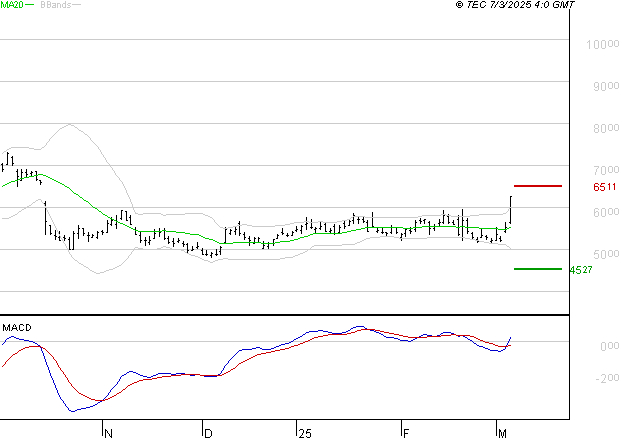Click the latest tall price bar
The width and height of the screenshot is (627, 440).
click(x=511, y=210)
